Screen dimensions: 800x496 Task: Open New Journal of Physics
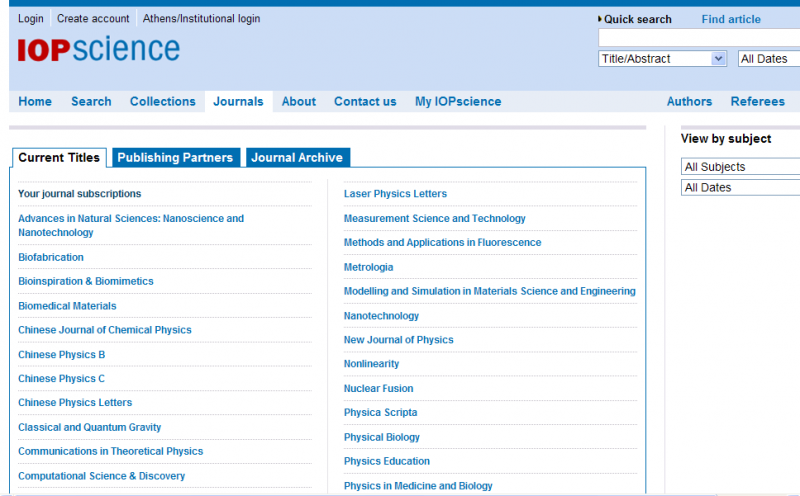398,340
